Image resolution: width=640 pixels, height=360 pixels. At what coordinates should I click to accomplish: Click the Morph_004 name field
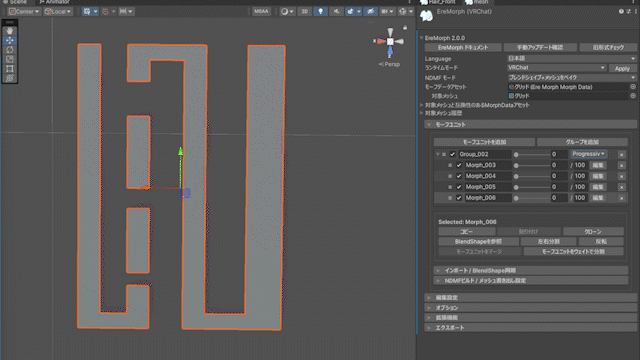pos(488,176)
